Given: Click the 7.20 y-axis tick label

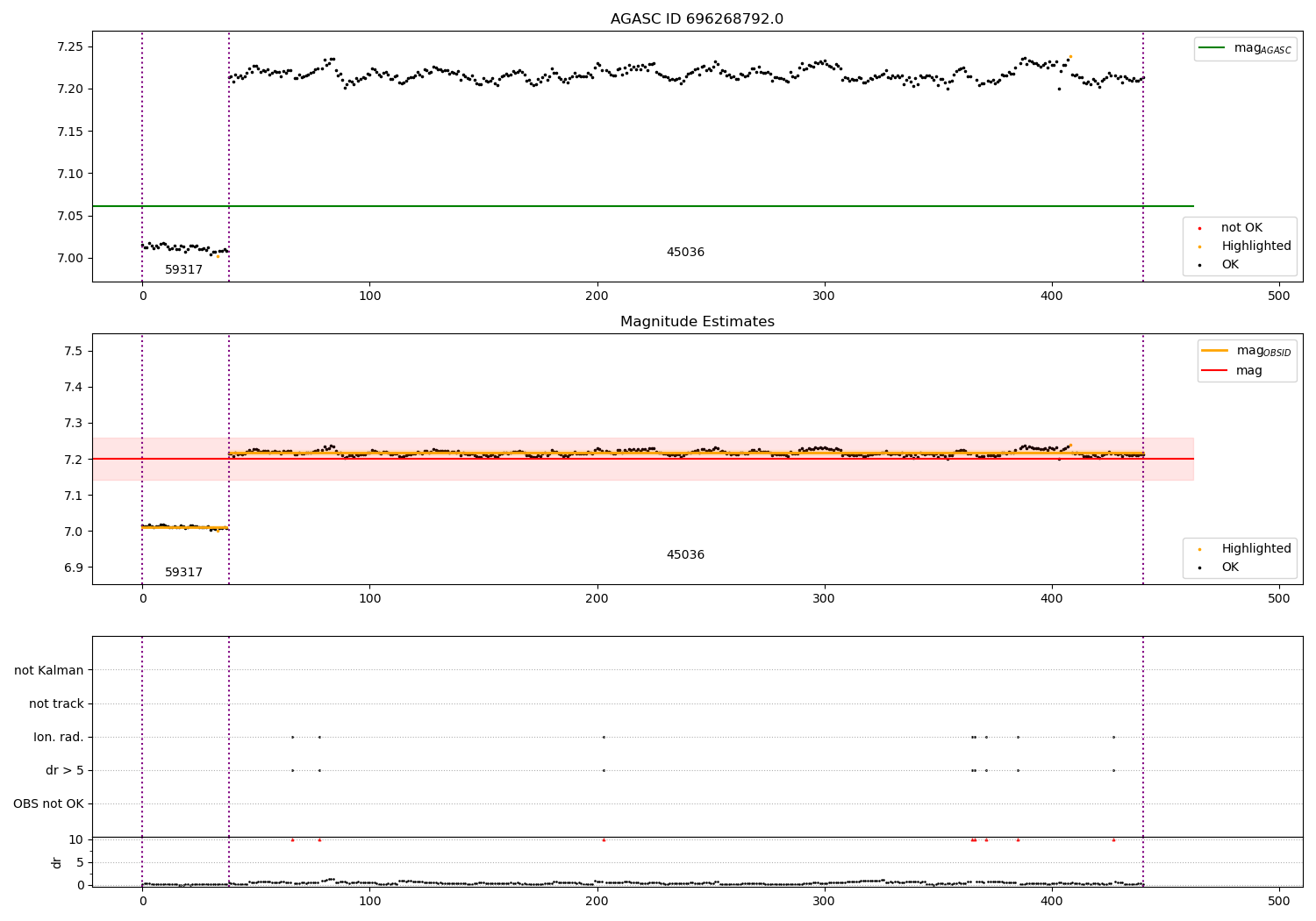Looking at the screenshot, I should tap(69, 89).
